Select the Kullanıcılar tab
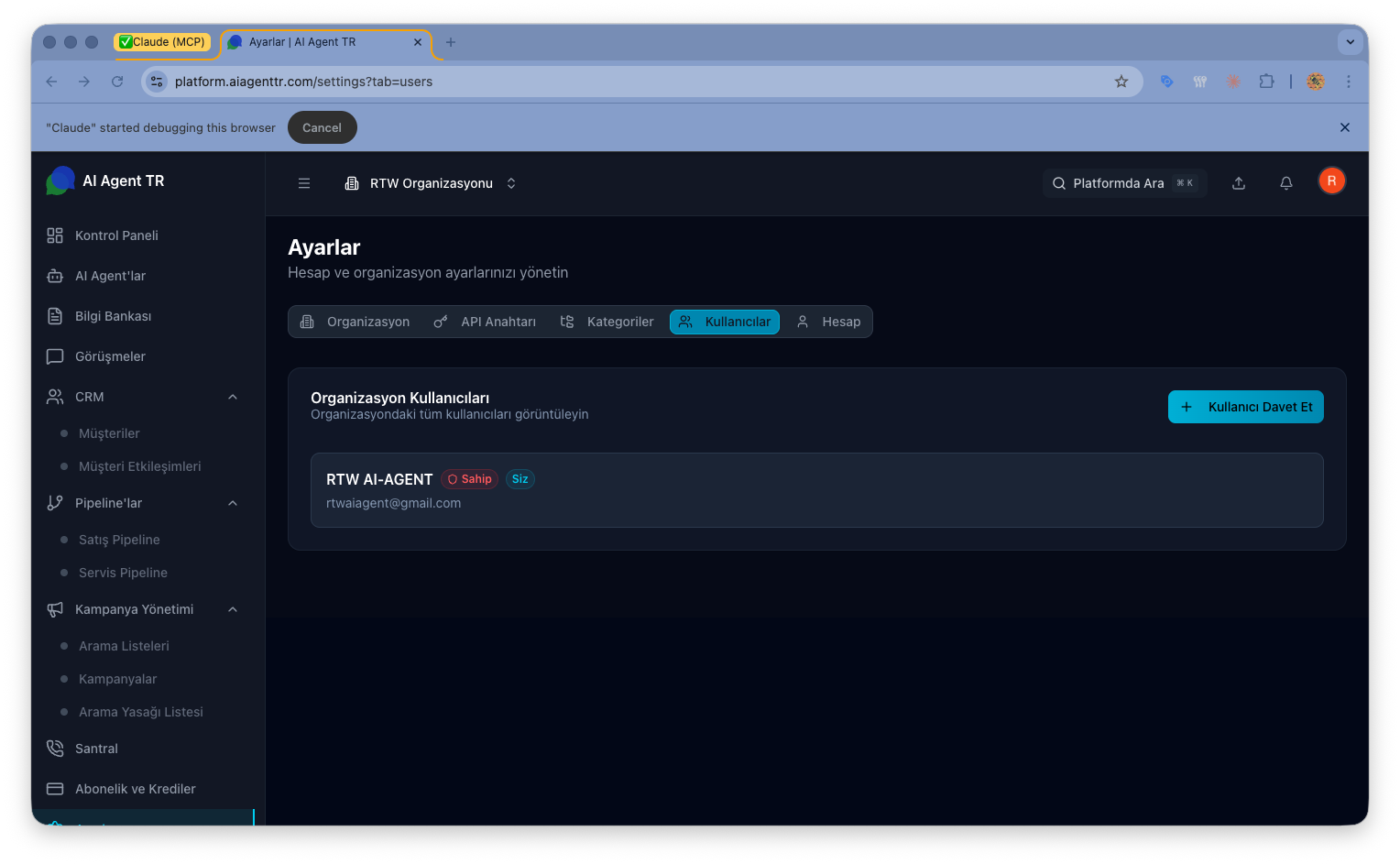Screen dimensions: 1400x864 coord(725,322)
